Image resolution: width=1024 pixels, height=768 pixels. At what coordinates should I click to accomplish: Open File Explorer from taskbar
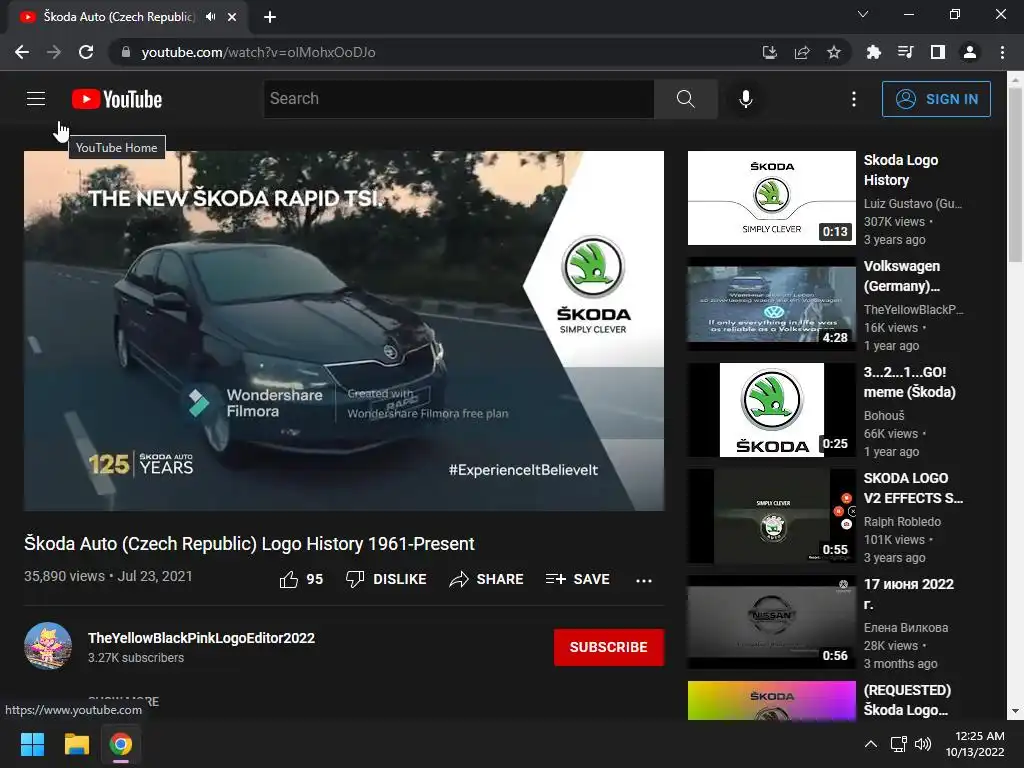[76, 744]
